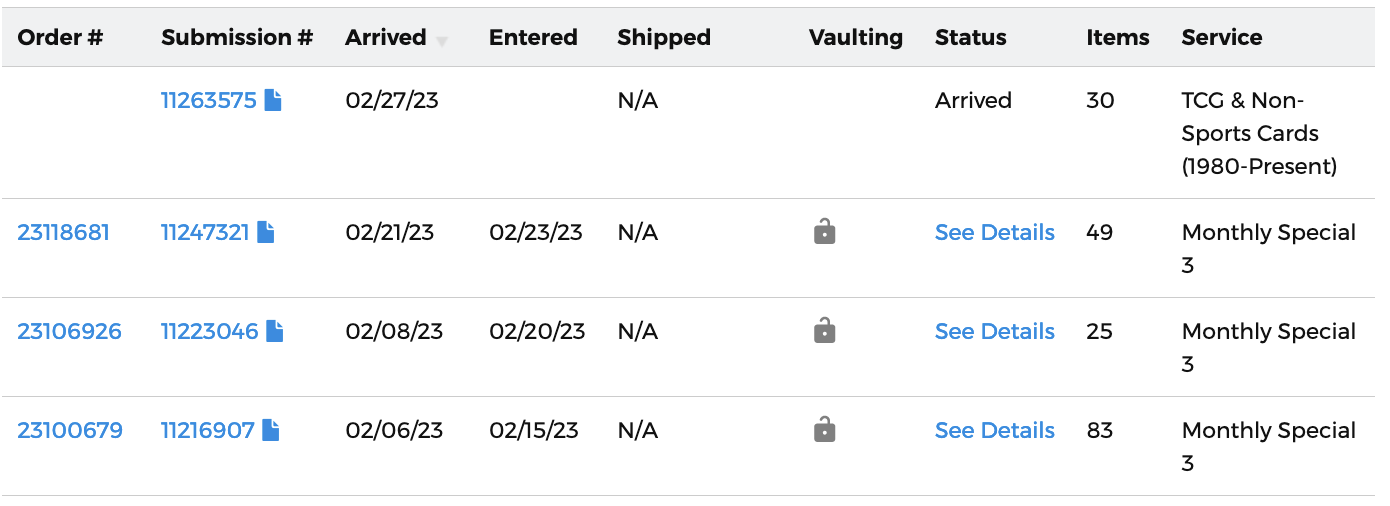
Task: Open document icon beside submission 11216907
Action: (x=270, y=430)
